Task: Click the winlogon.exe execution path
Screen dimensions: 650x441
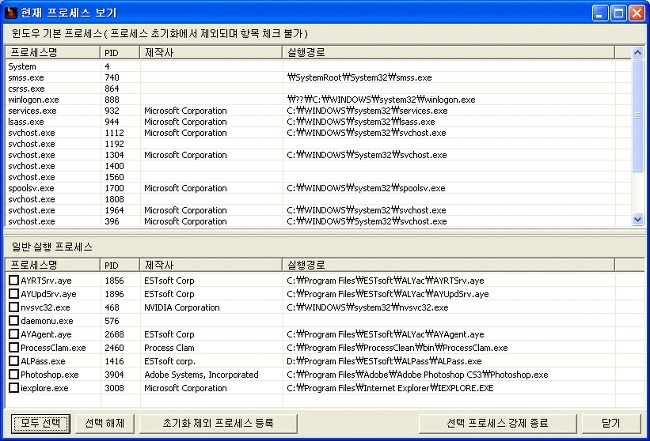Action: 381,99
